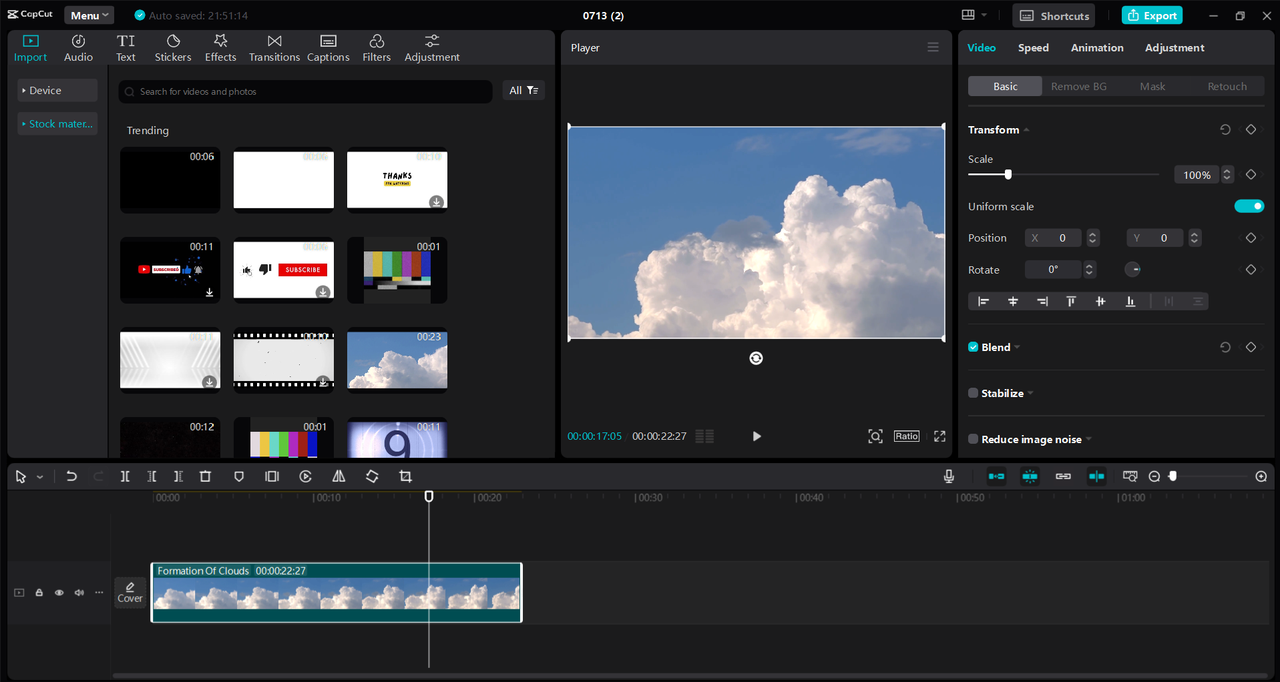Expand the Device source list
Image resolution: width=1280 pixels, height=682 pixels.
(57, 91)
